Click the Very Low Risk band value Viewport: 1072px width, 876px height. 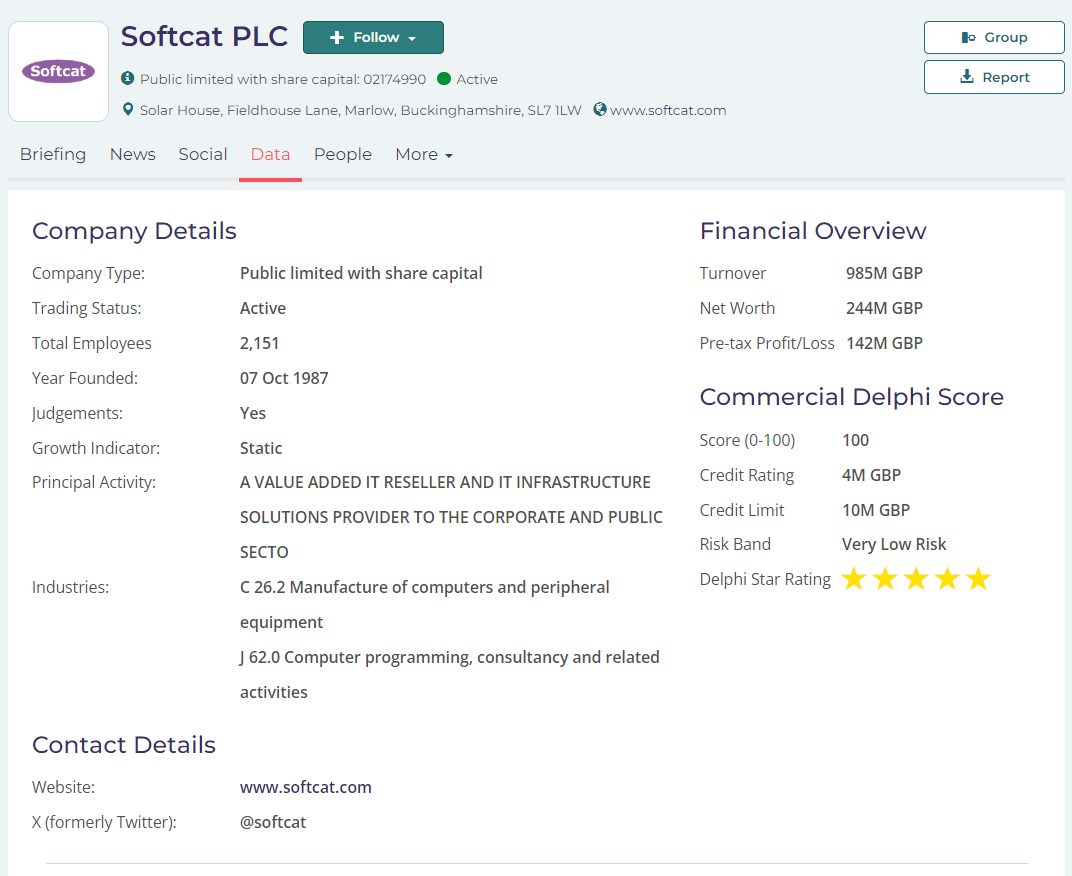(x=894, y=544)
